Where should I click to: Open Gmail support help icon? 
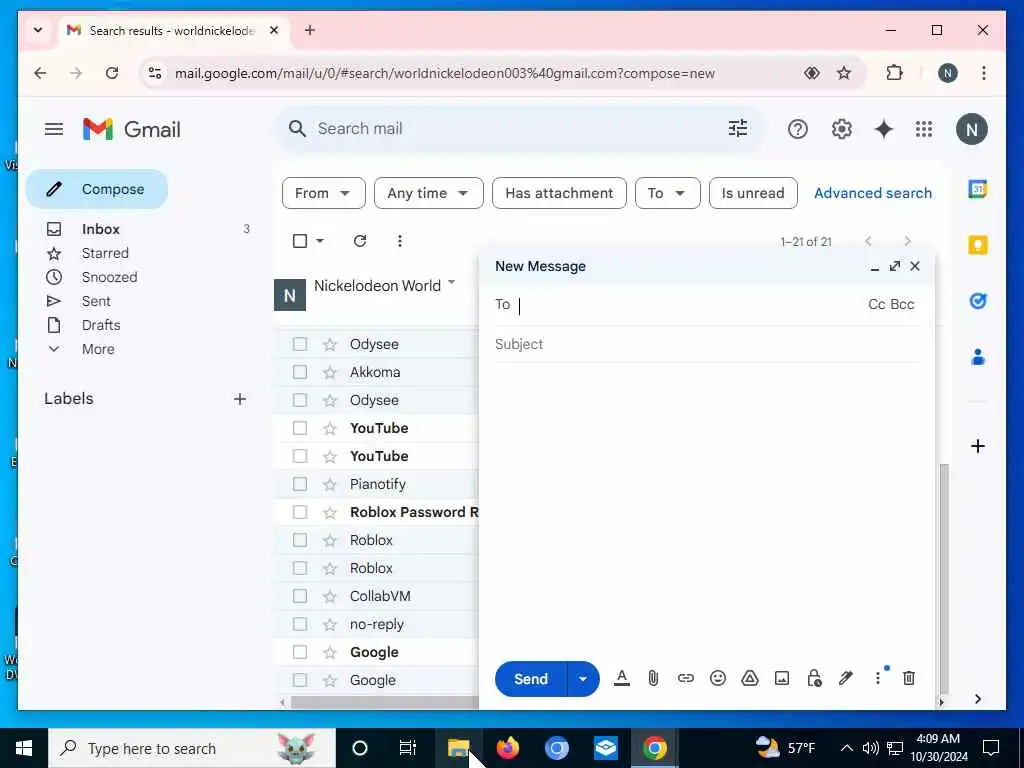[797, 129]
